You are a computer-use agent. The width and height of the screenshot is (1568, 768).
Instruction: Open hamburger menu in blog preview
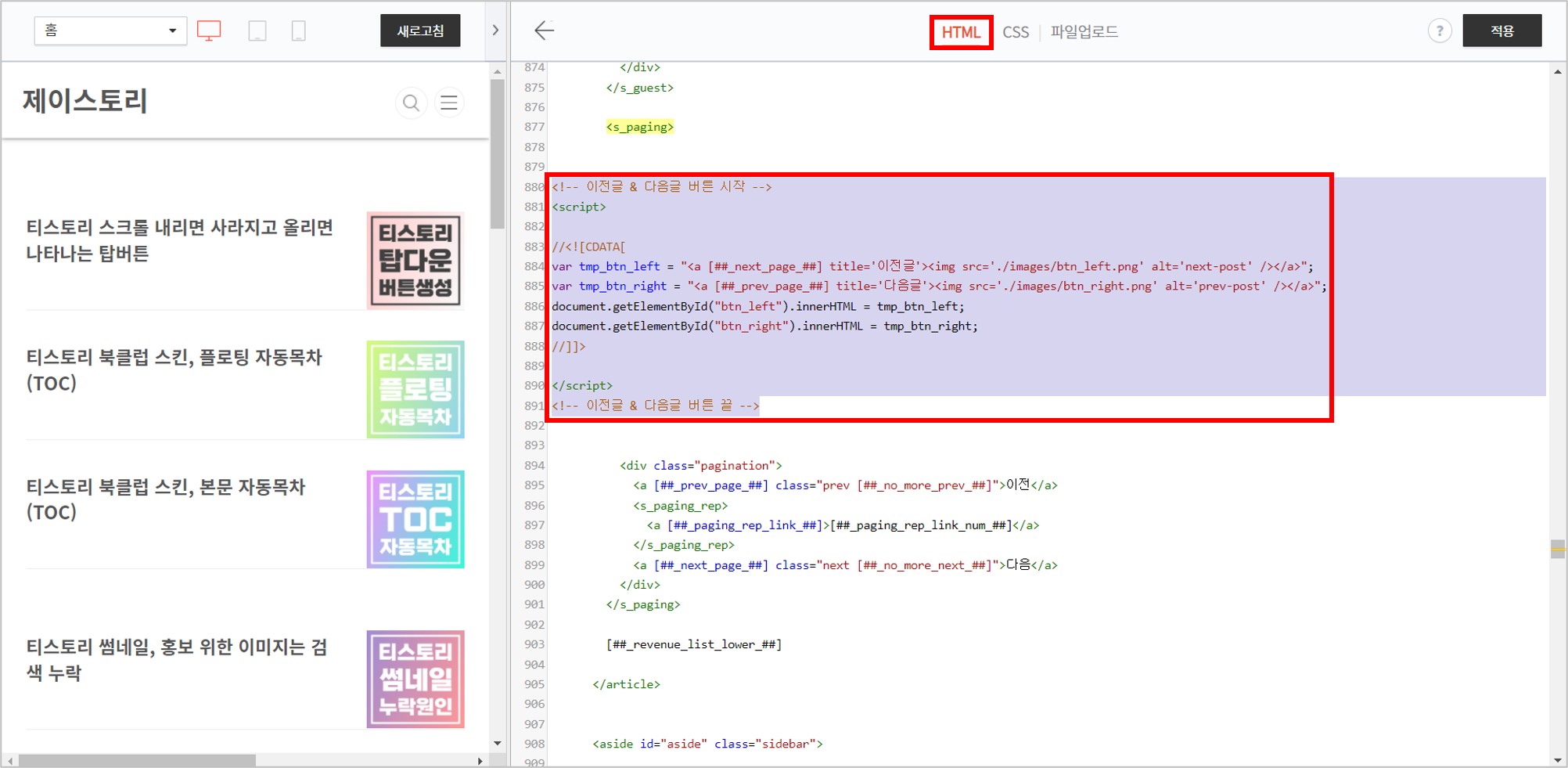pos(449,103)
